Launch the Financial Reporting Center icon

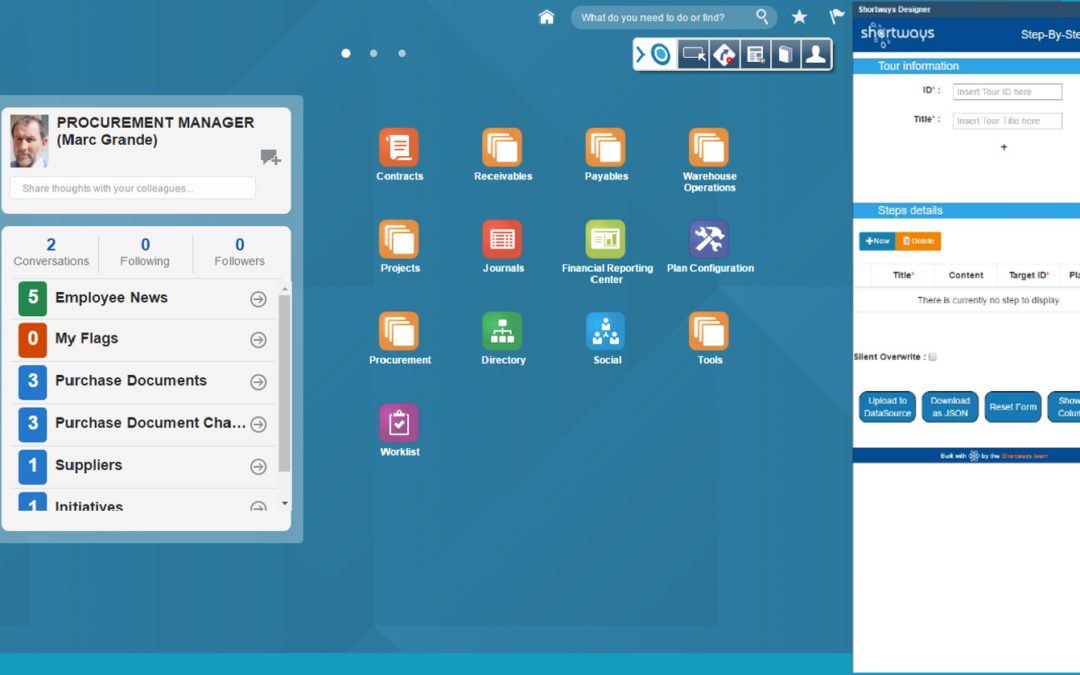point(605,239)
